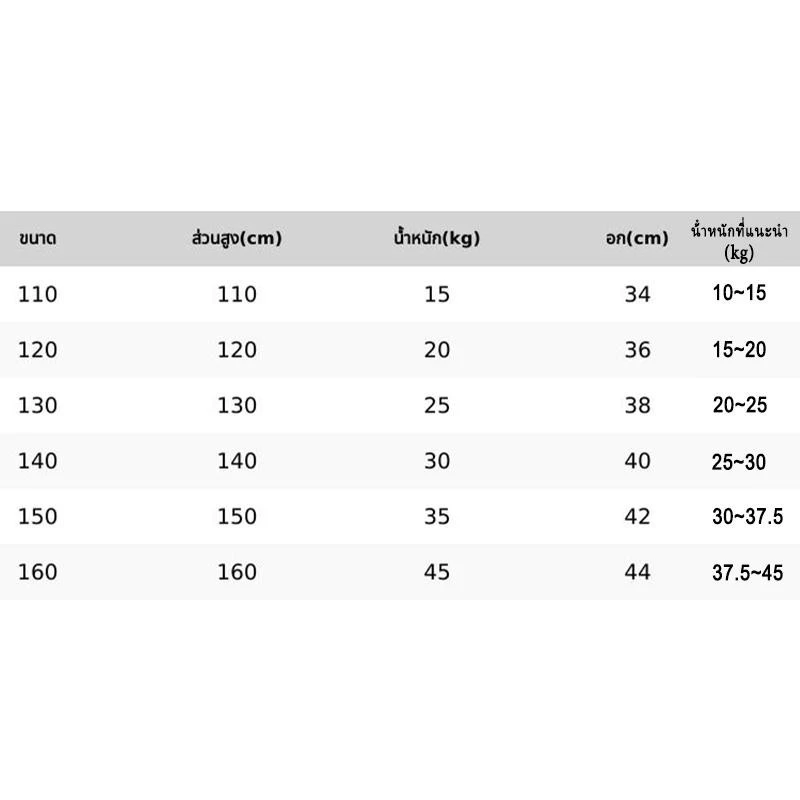The image size is (800, 800).
Task: Select size 150 in the size column
Action: [38, 517]
